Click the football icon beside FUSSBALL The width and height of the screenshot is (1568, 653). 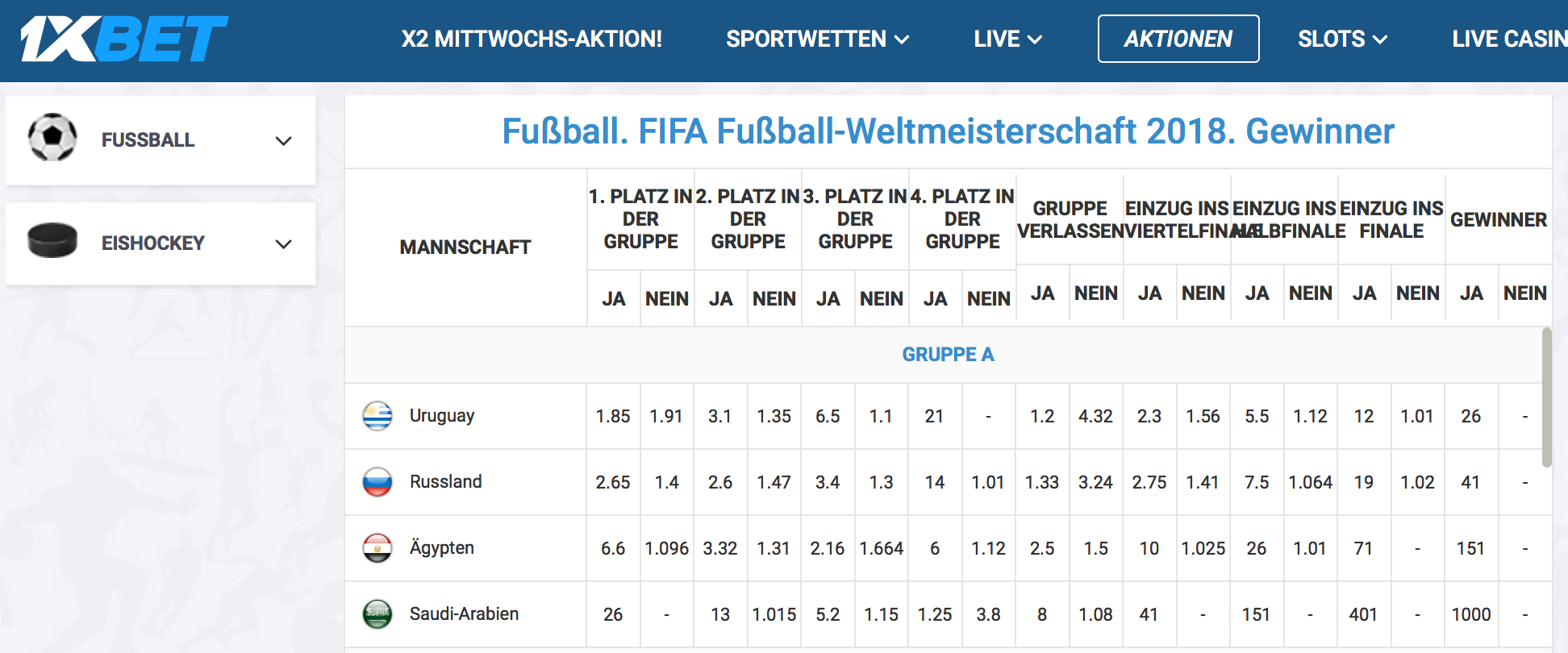point(52,138)
